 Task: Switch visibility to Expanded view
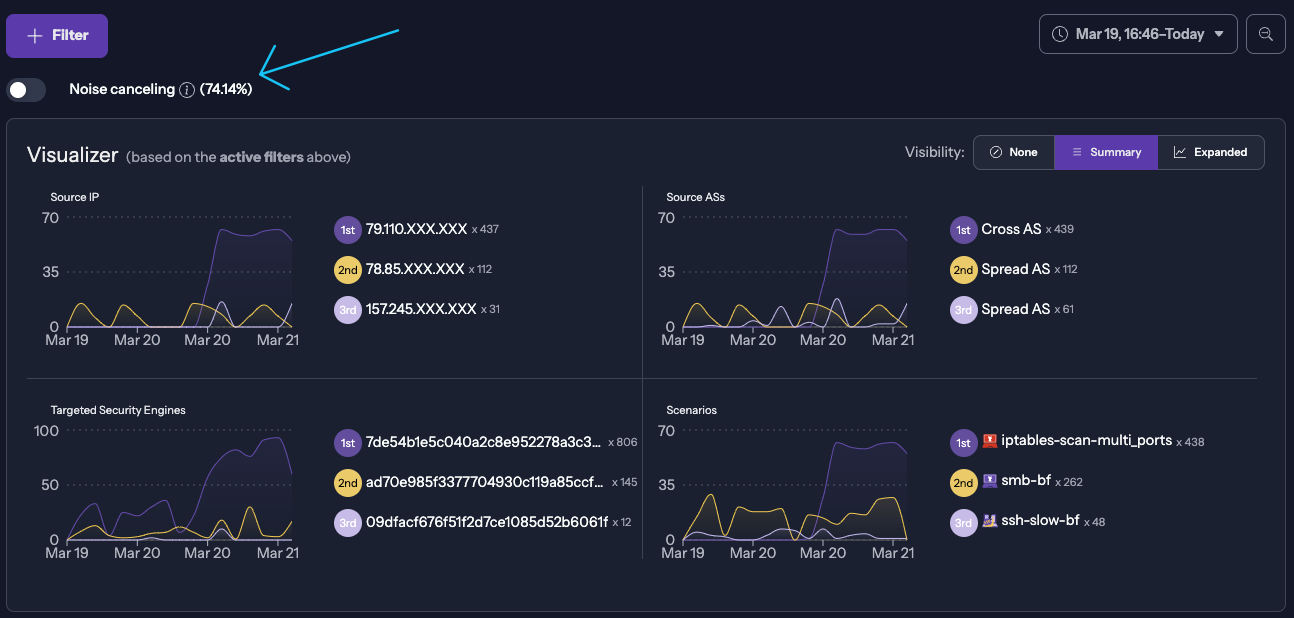[1210, 152]
